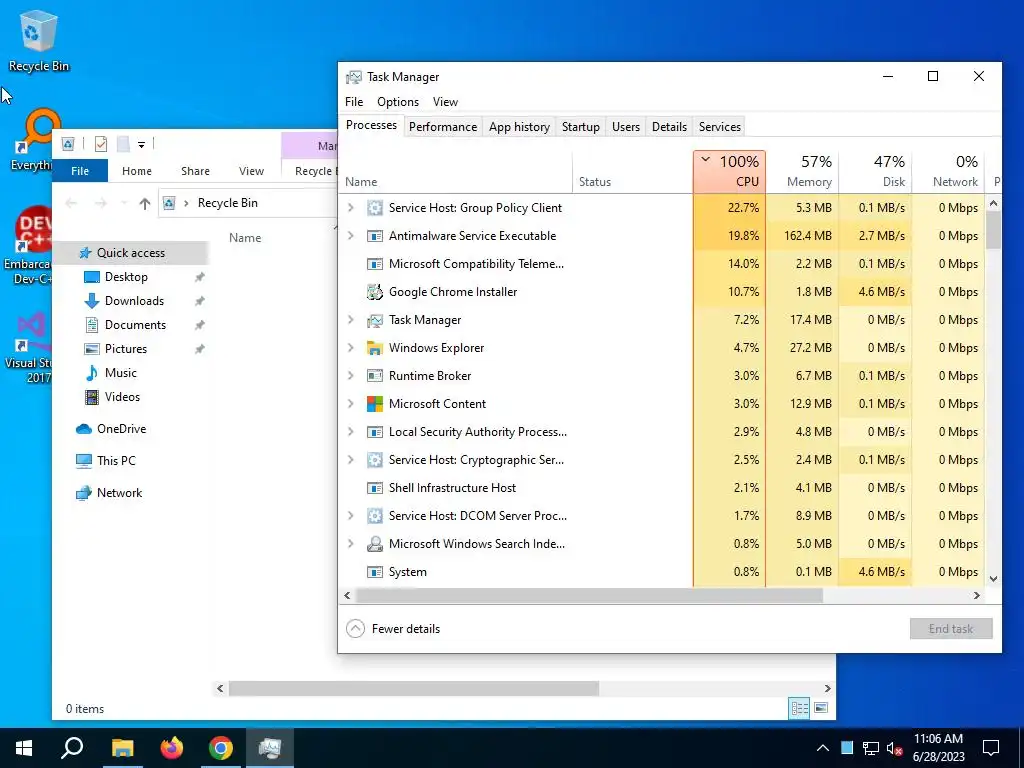
Task: Open Videos folder in File Explorer sidebar
Action: click(121, 397)
